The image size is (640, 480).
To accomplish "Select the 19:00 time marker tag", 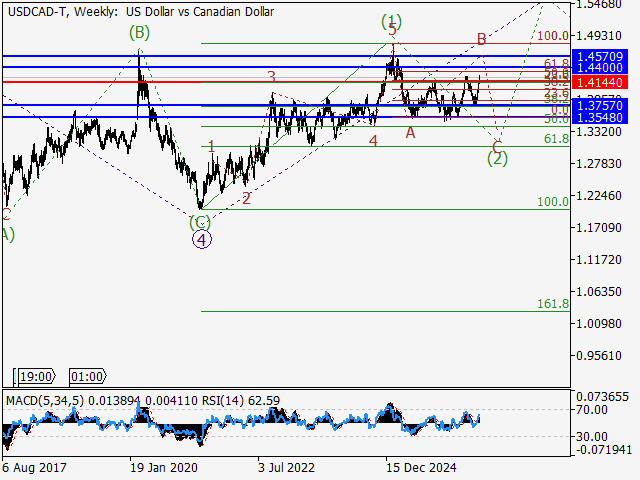I will tap(36, 376).
